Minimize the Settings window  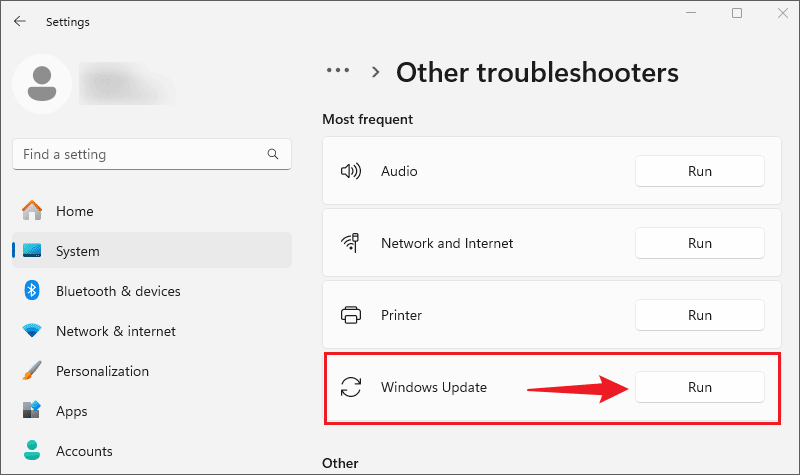click(691, 13)
